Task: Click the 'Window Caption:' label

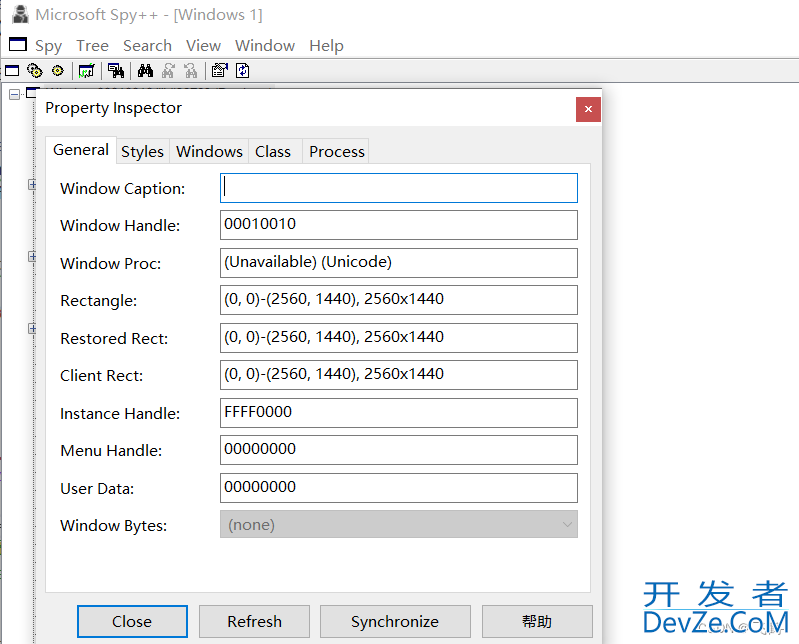Action: click(122, 189)
